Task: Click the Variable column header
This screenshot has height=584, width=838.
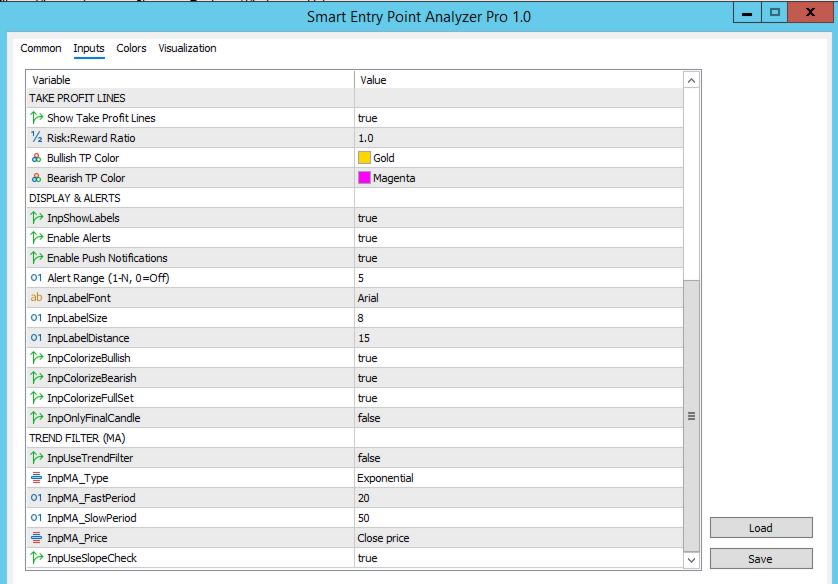Action: 190,80
